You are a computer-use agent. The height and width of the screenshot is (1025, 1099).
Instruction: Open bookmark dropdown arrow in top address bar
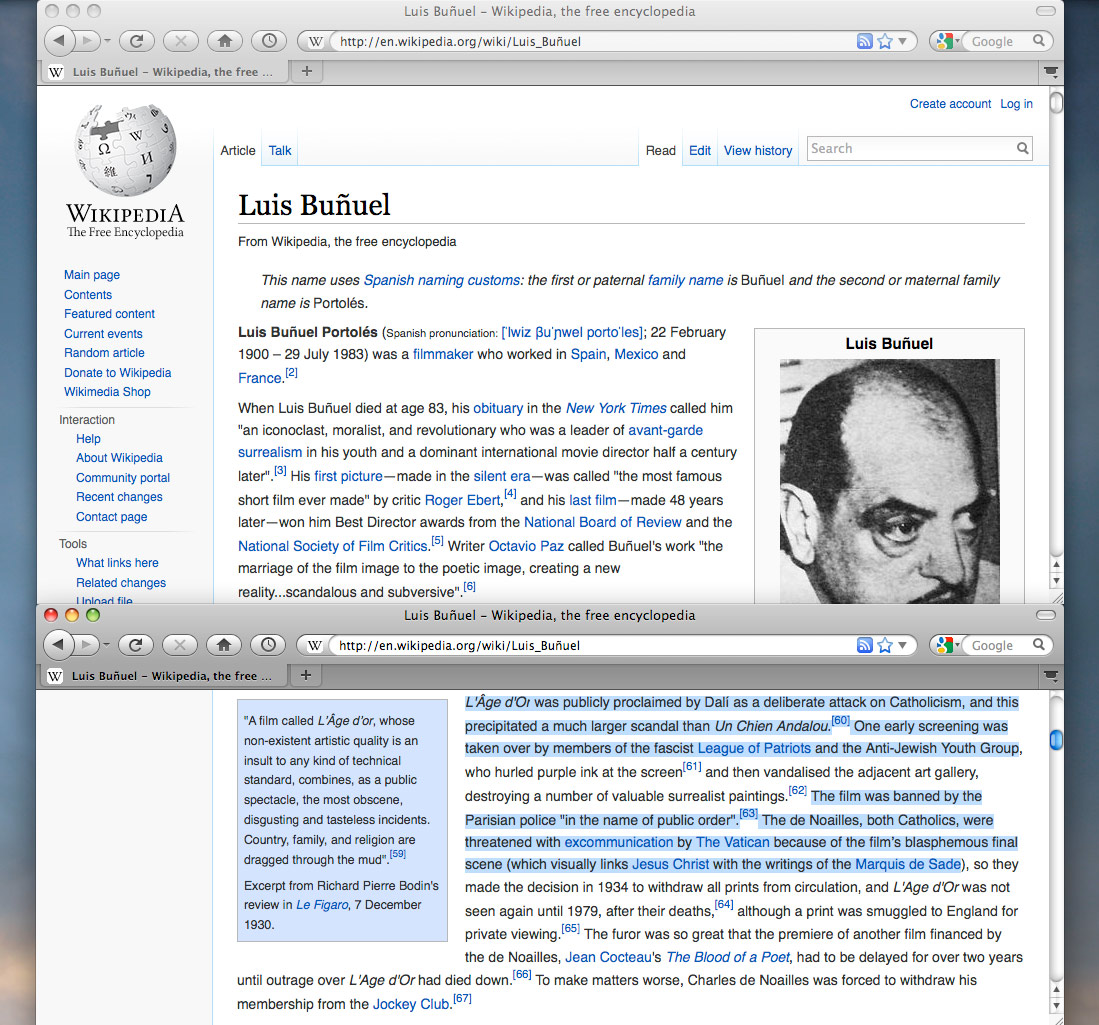tap(903, 41)
